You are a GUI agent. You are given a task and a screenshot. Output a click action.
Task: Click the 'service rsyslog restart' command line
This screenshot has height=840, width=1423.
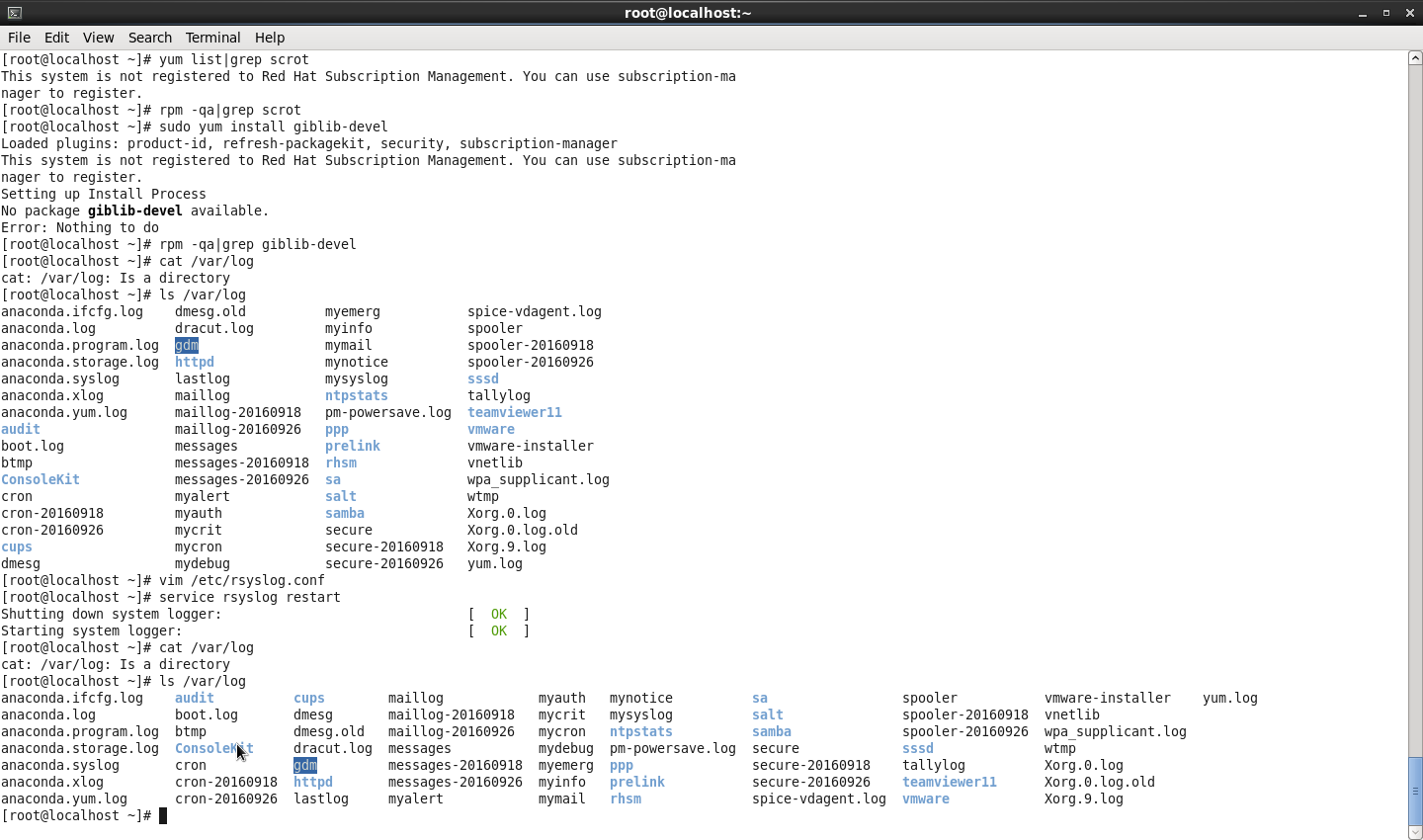pos(250,597)
